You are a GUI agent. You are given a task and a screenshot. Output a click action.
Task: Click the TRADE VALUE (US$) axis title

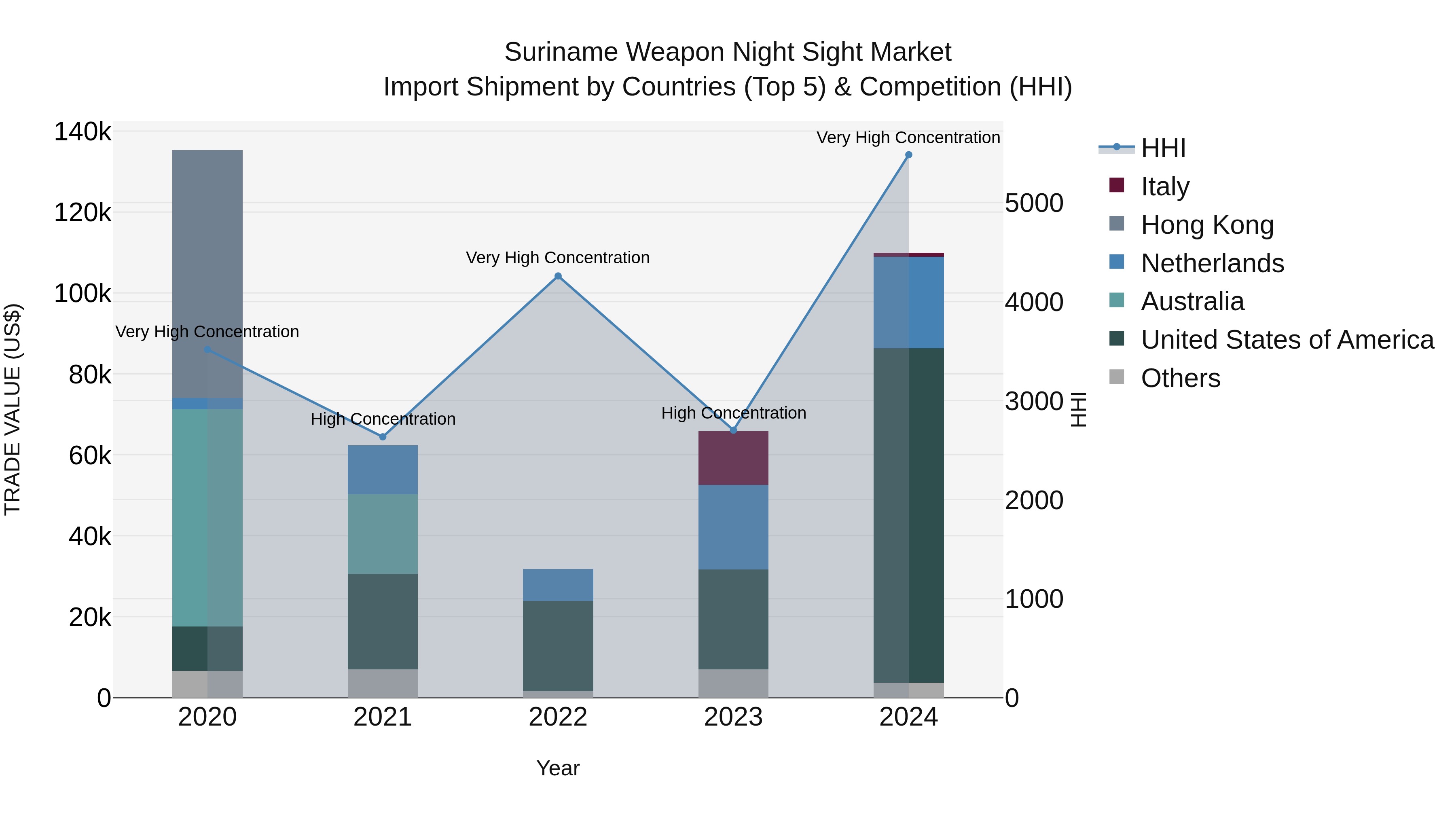click(x=13, y=409)
